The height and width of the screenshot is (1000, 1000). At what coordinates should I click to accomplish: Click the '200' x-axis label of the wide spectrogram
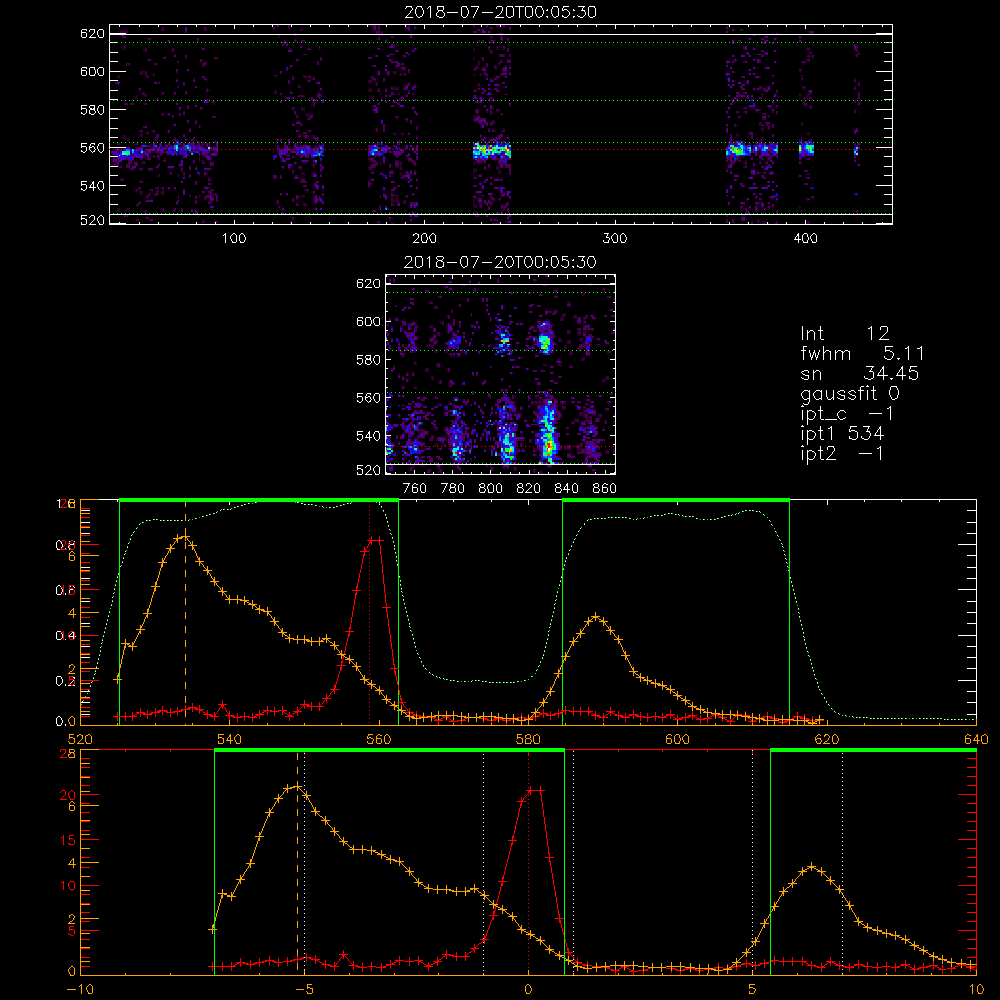click(x=424, y=239)
